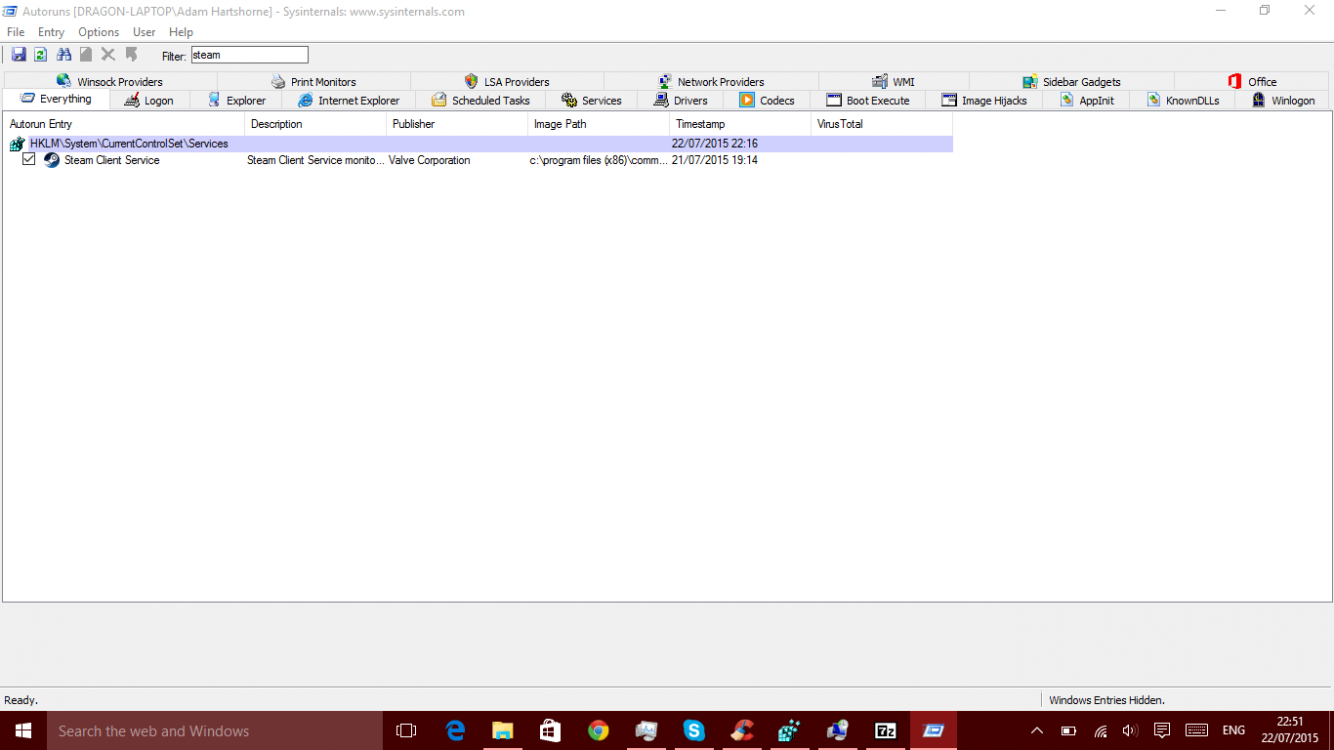The height and width of the screenshot is (750, 1334).
Task: Switch to the Print Monitors tab
Action: coord(314,82)
